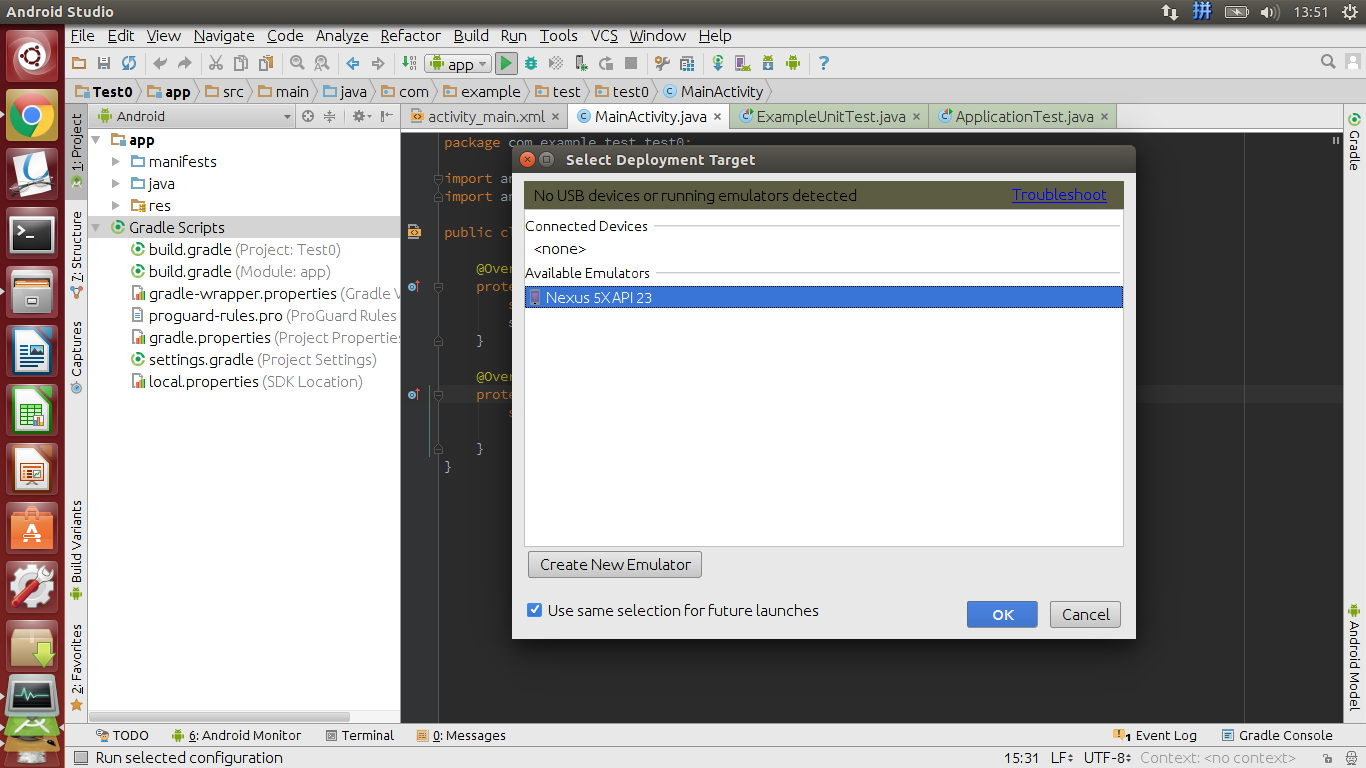Screen dimensions: 1366x768
Task: Click the Navigate Forward arrow
Action: (x=378, y=63)
